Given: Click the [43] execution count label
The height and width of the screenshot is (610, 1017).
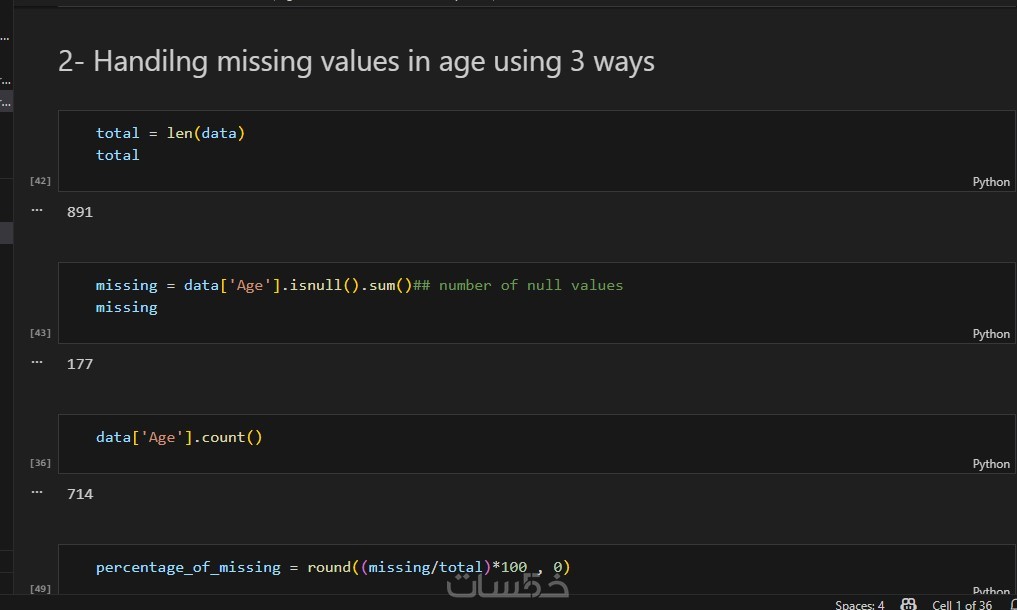Looking at the screenshot, I should tap(40, 333).
